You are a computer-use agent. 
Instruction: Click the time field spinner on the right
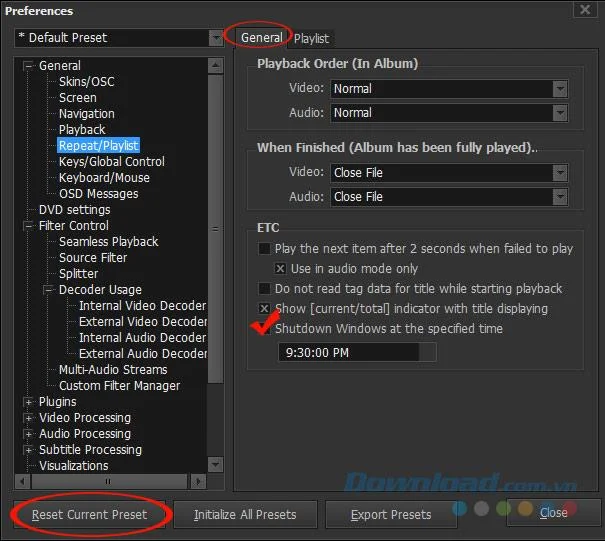(x=428, y=353)
